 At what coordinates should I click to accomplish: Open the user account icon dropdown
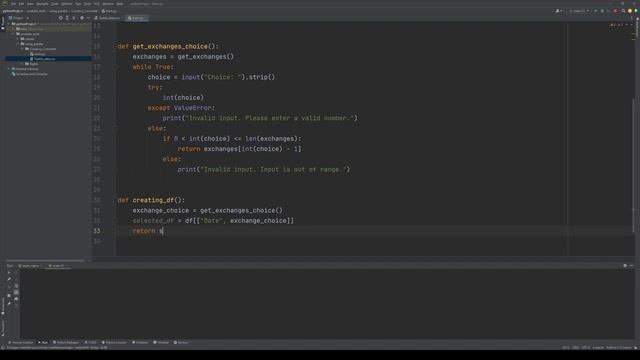559,11
